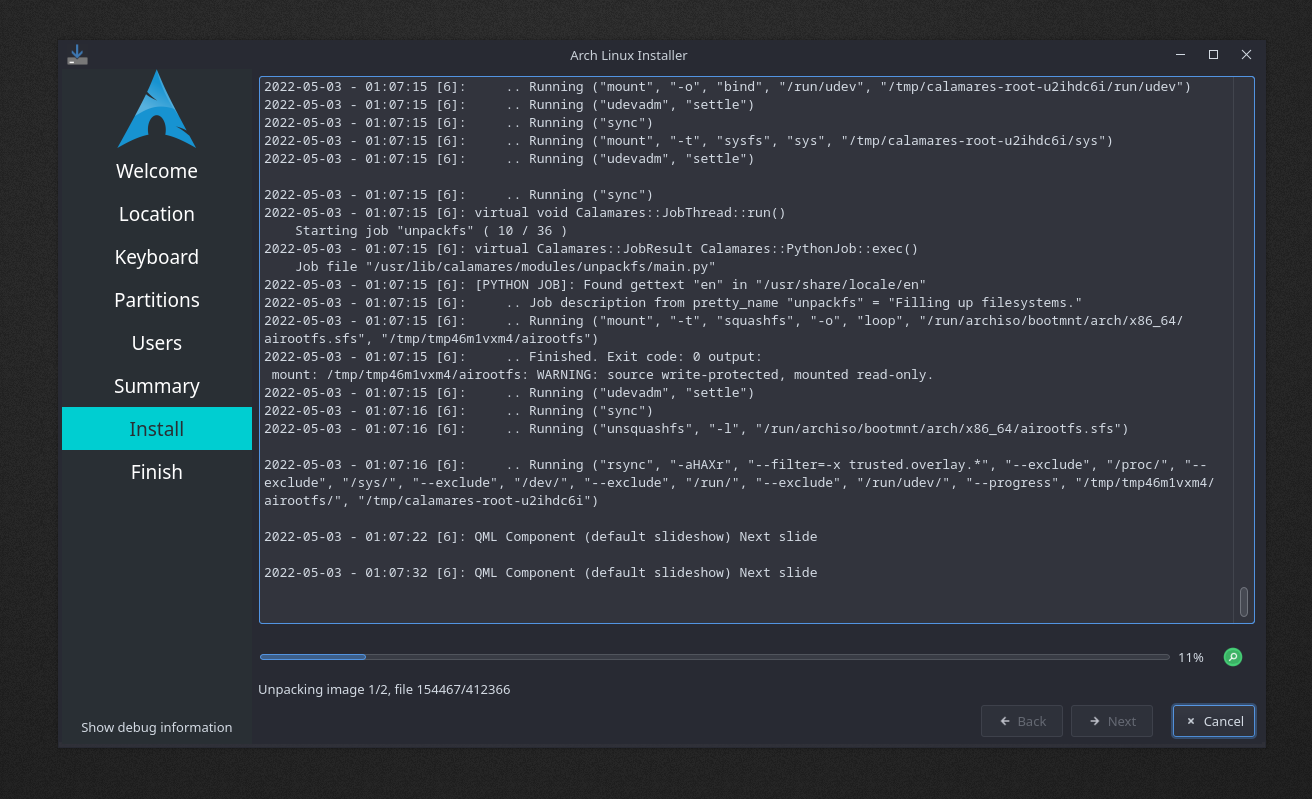The width and height of the screenshot is (1312, 799).
Task: Click the 'PythonJob::exec()' log line
Action: pyautogui.click(x=591, y=249)
